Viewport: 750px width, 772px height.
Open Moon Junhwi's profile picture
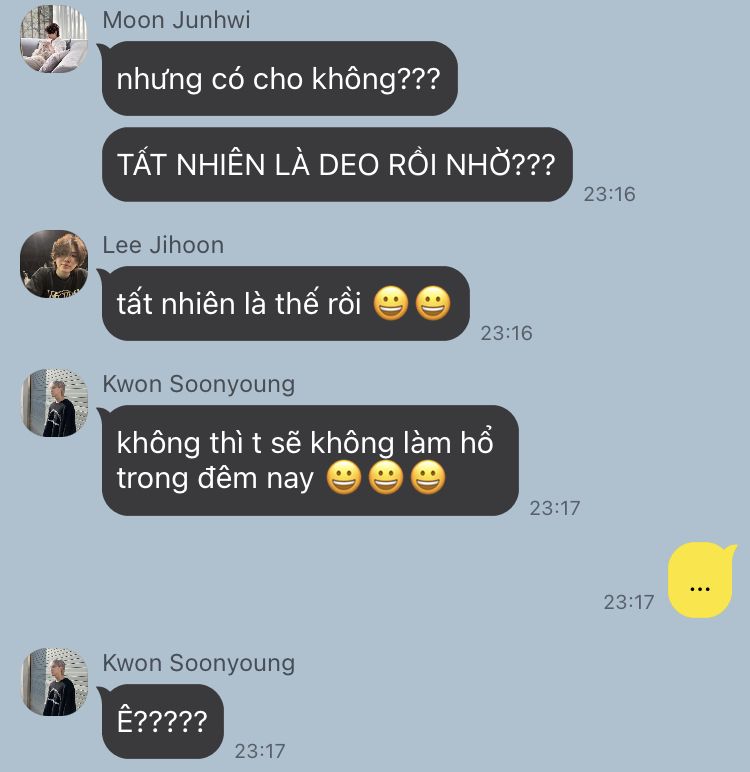point(54,39)
